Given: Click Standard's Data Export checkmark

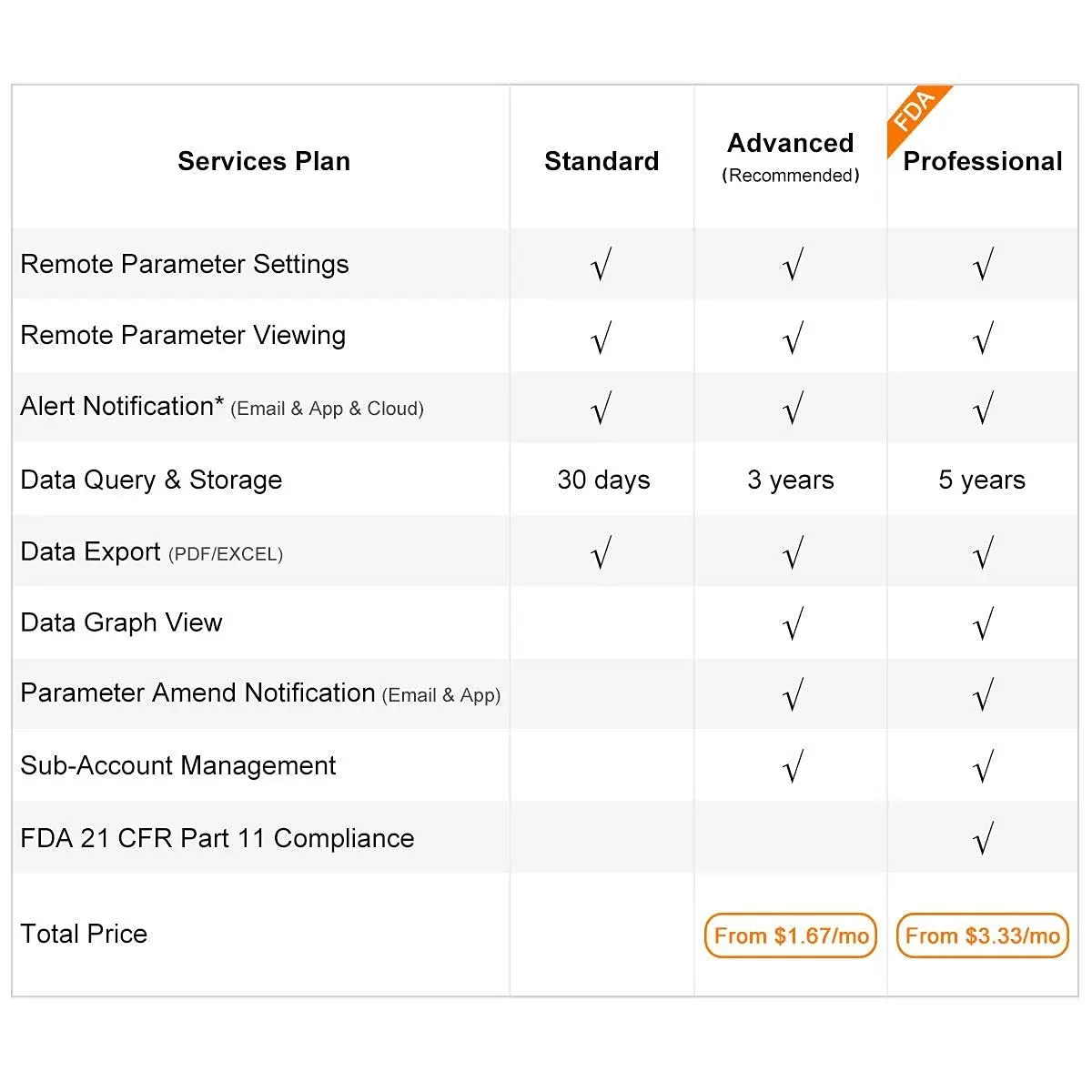Looking at the screenshot, I should click(x=601, y=552).
